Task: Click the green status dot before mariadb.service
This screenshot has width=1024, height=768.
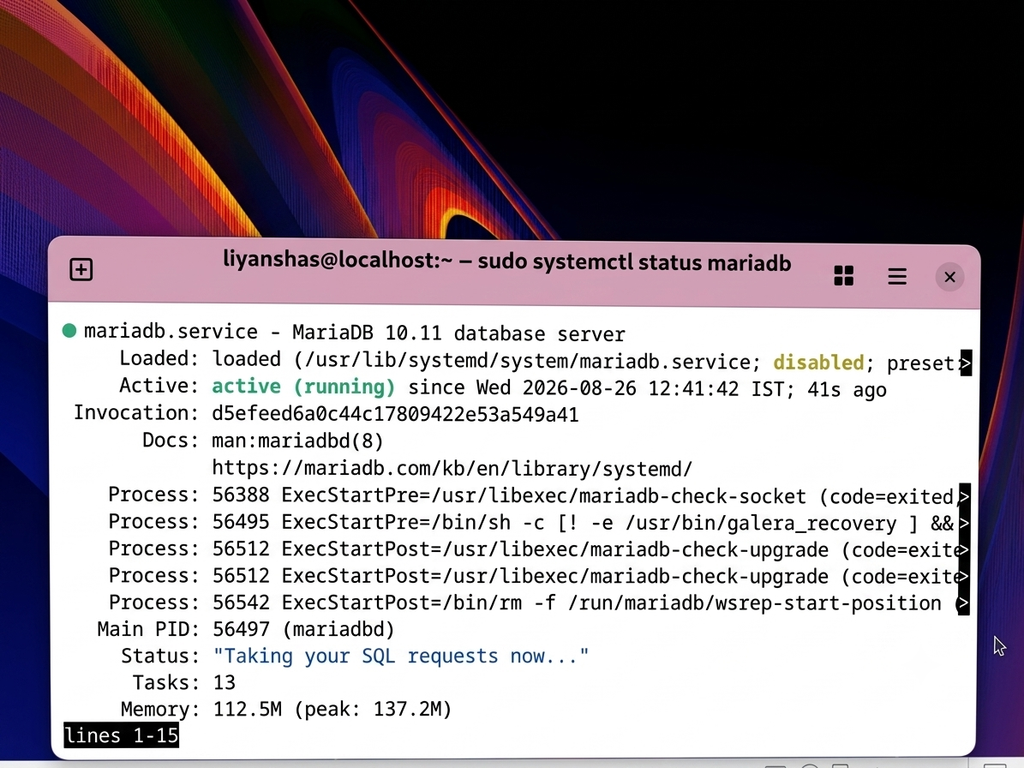Action: click(x=69, y=330)
